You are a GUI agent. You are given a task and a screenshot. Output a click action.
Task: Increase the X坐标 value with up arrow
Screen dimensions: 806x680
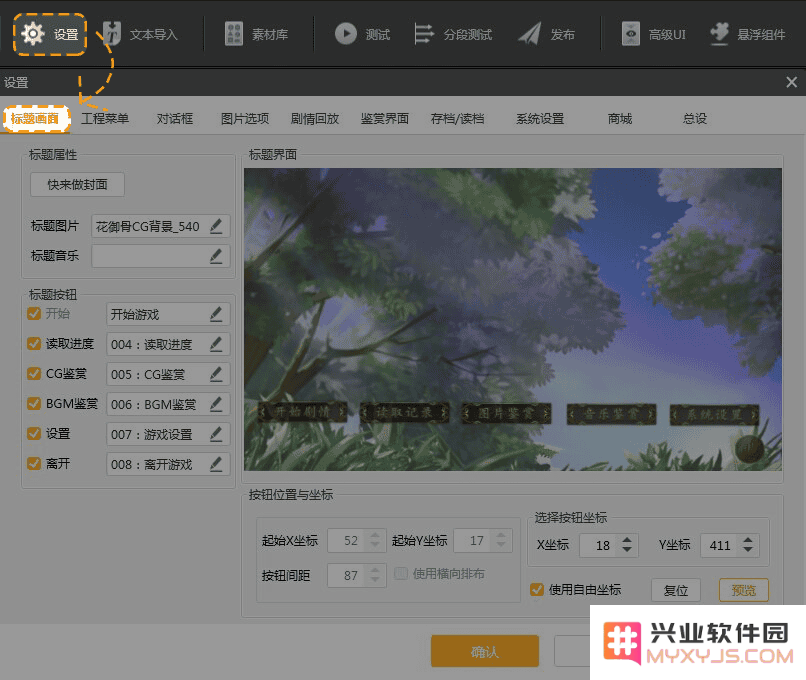pos(627,540)
